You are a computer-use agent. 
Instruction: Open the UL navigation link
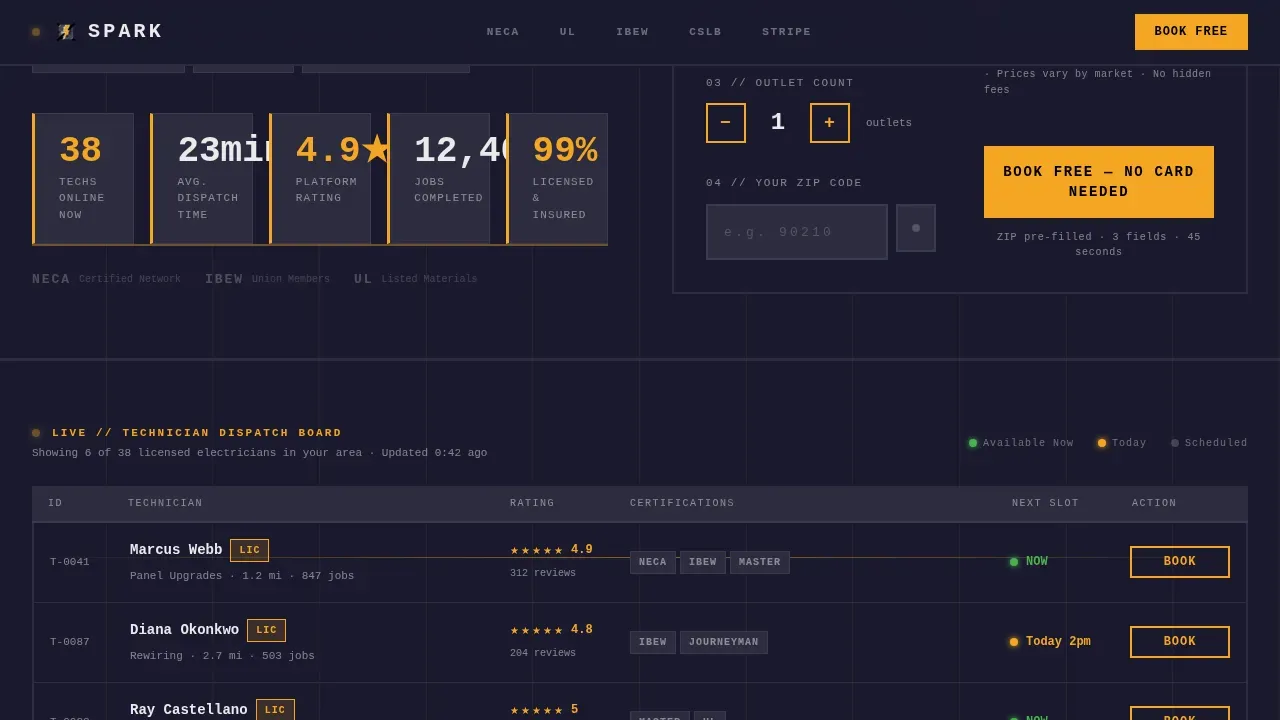[x=568, y=32]
